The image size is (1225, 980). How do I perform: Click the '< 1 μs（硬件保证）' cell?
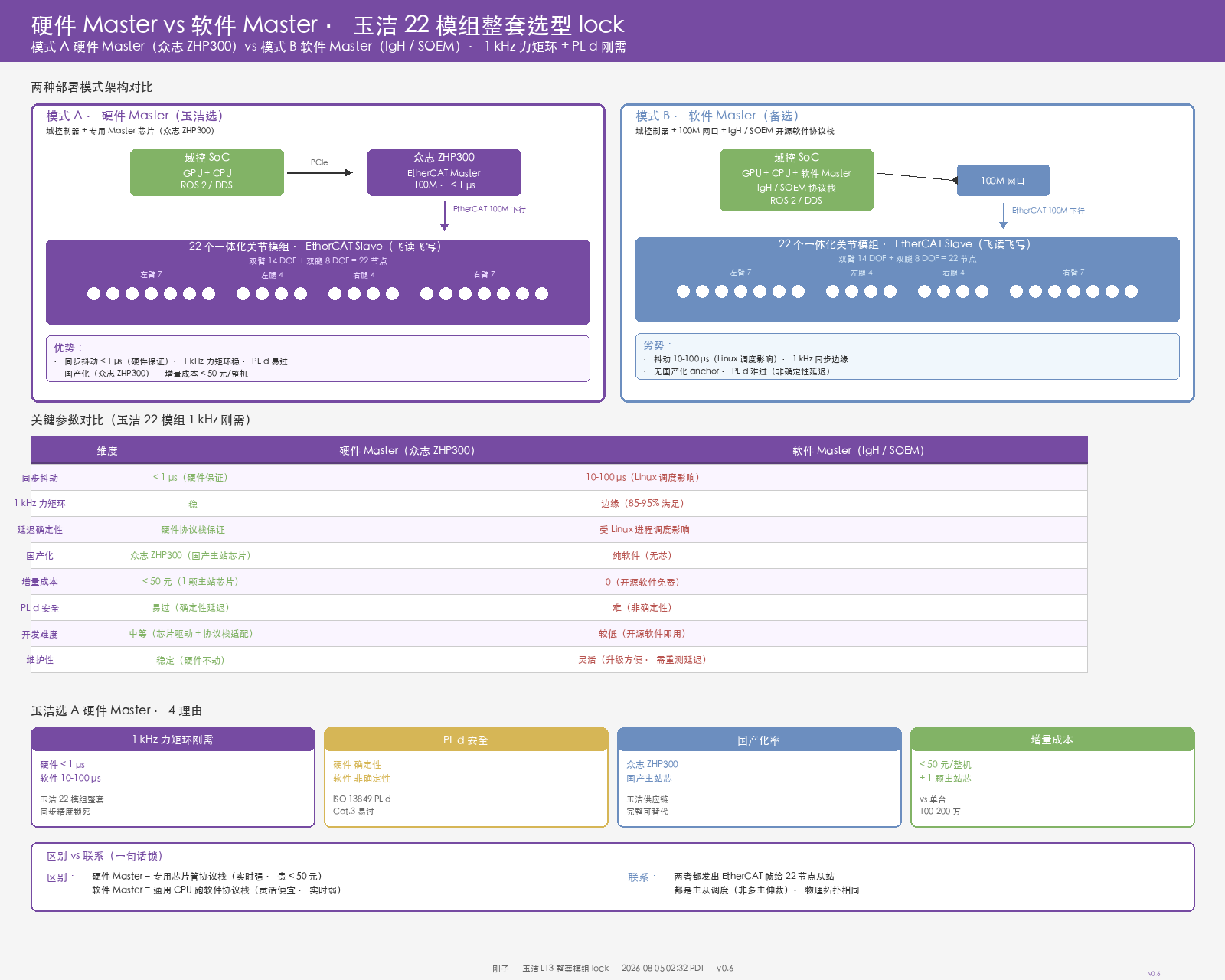click(191, 477)
